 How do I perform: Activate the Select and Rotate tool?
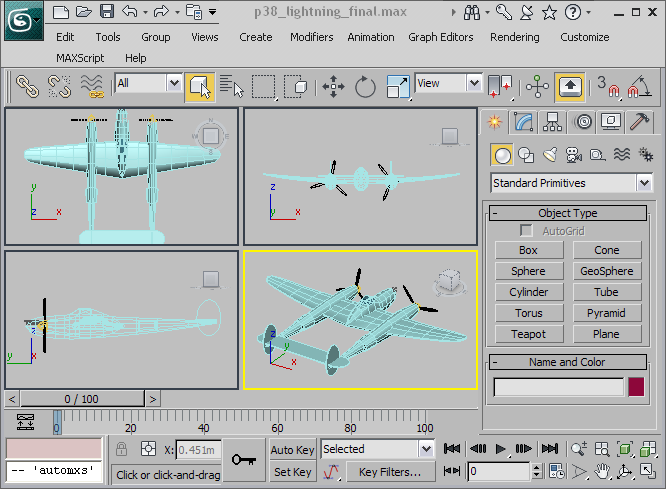[x=365, y=87]
